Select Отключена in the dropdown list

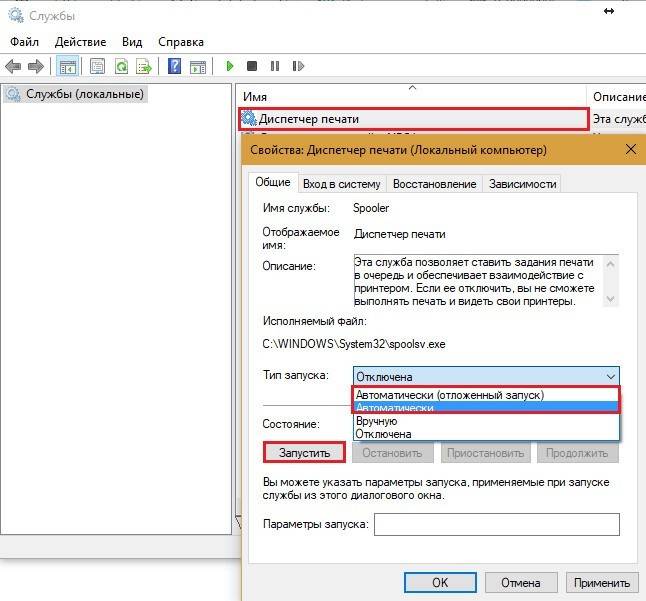(x=384, y=434)
